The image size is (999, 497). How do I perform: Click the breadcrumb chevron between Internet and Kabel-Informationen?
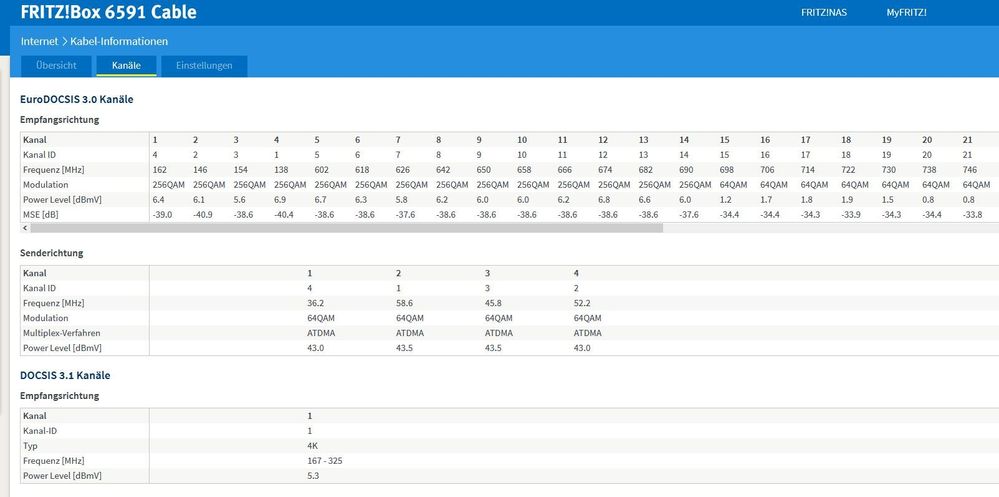click(x=64, y=41)
